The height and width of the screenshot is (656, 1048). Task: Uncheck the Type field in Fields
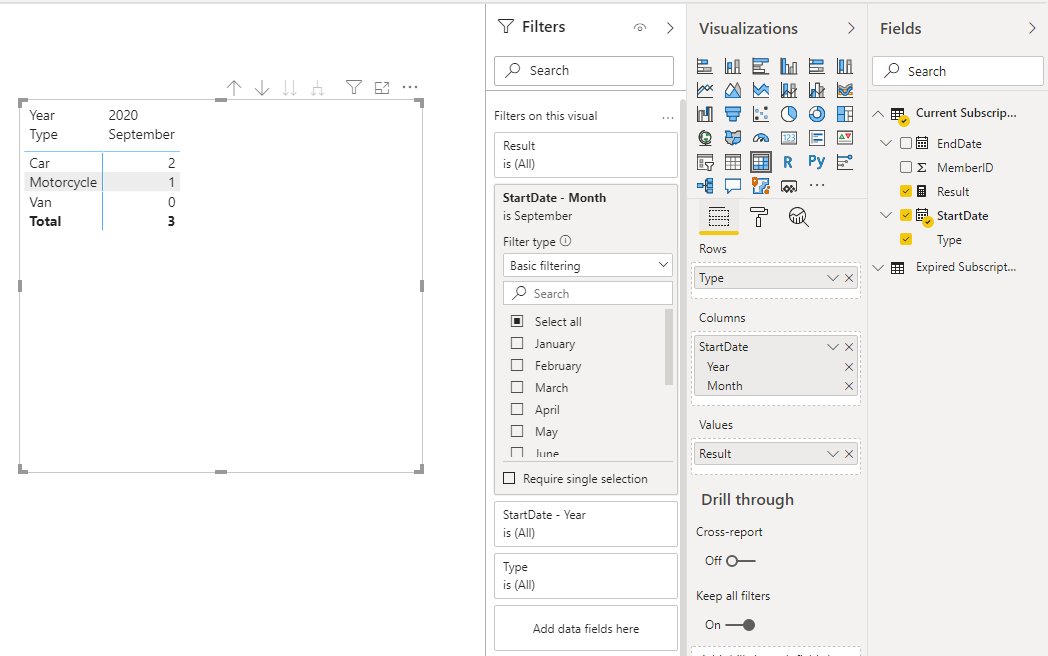(906, 239)
